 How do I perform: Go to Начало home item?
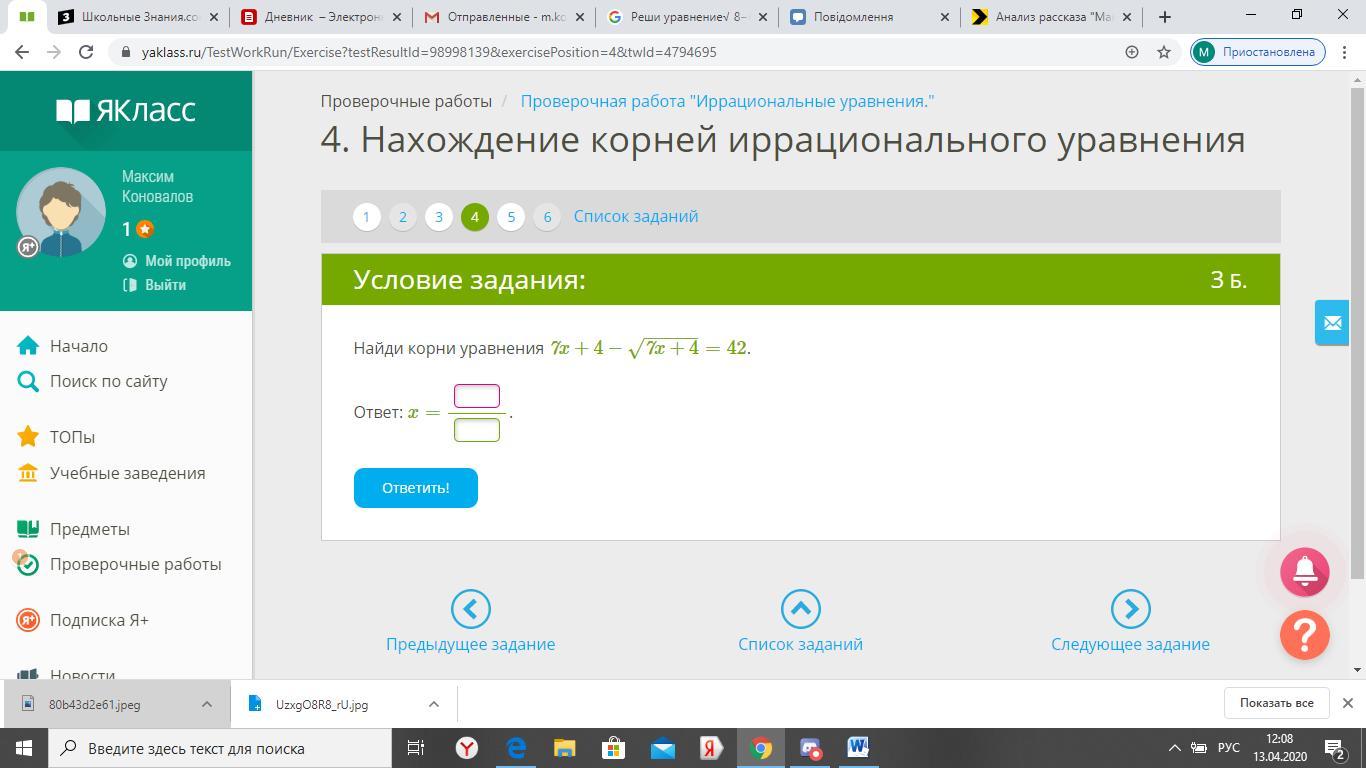(x=79, y=346)
